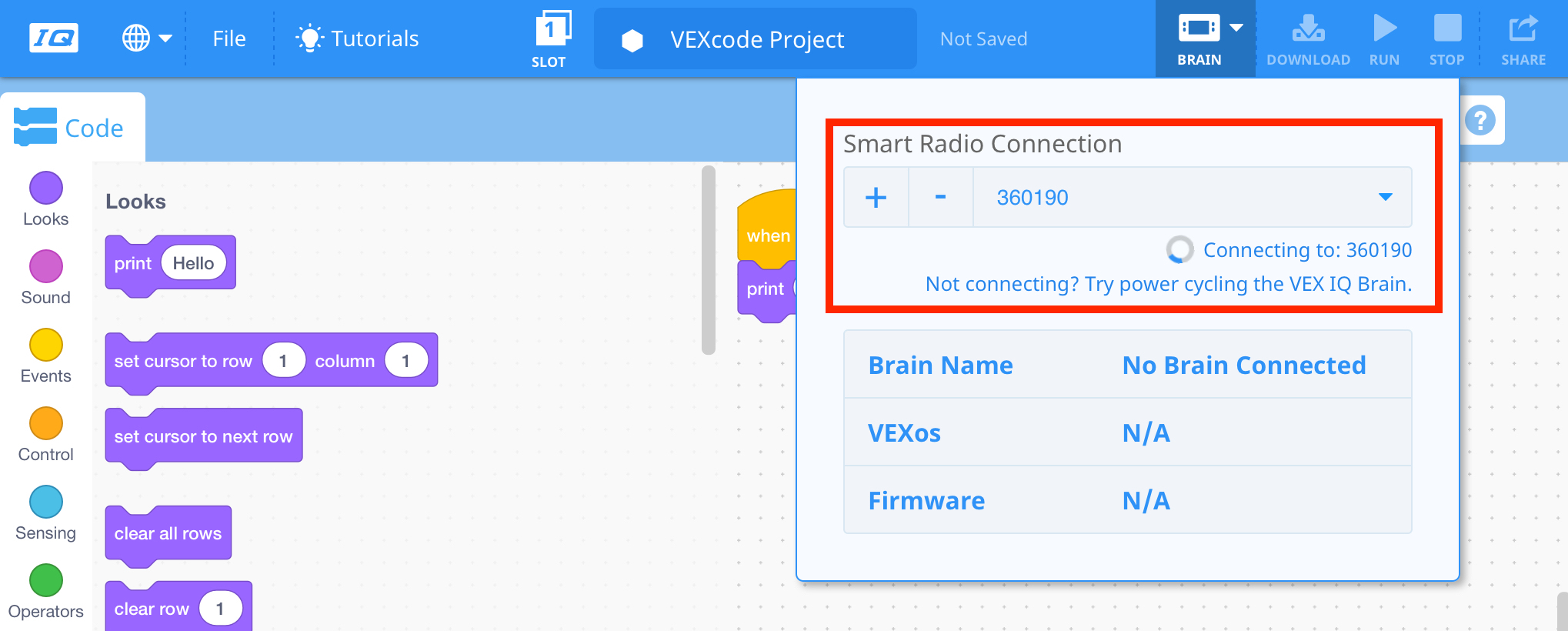Click the set cursor to row block
Image resolution: width=1568 pixels, height=631 pixels.
tap(271, 362)
